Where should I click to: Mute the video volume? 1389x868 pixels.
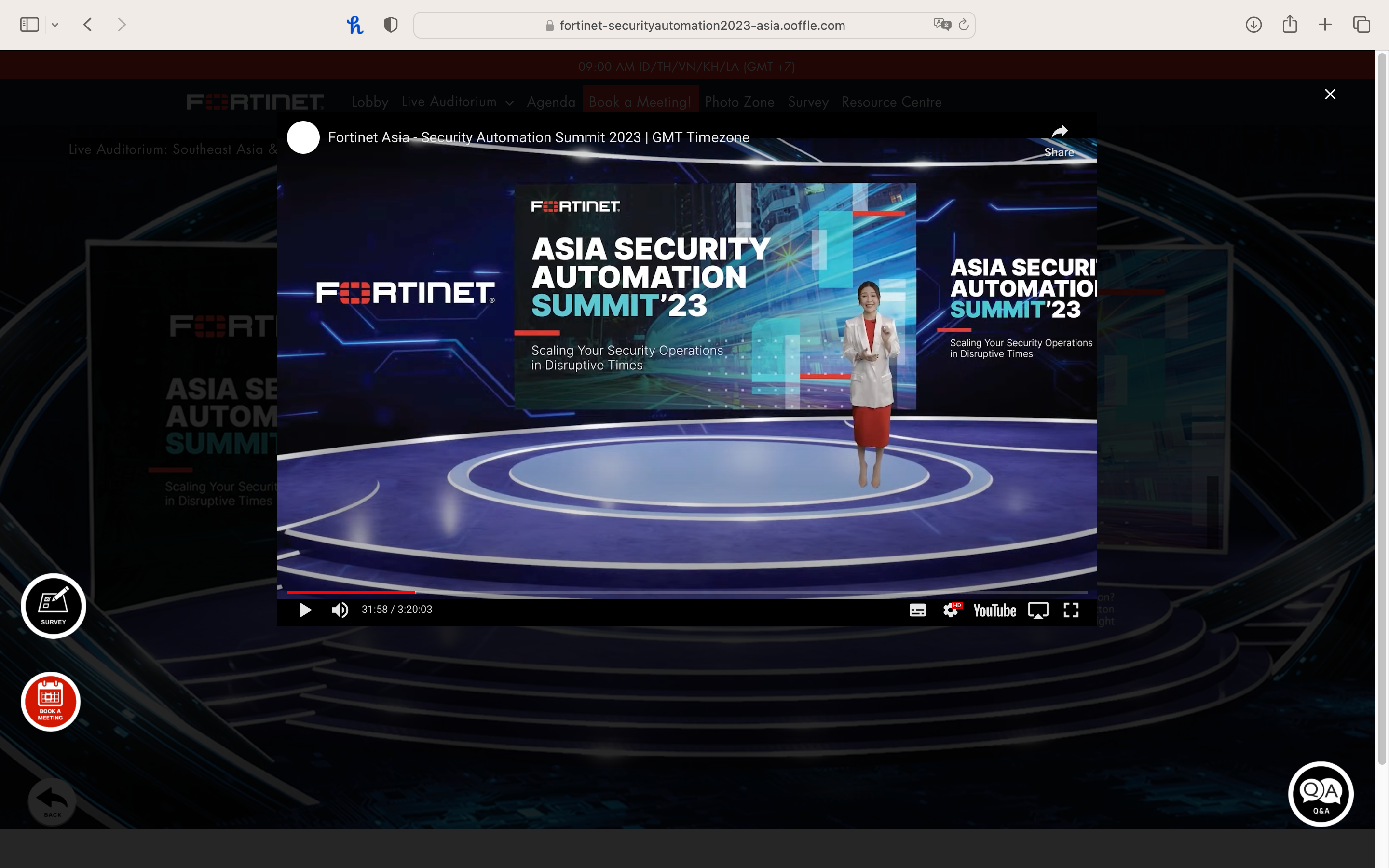pyautogui.click(x=340, y=610)
